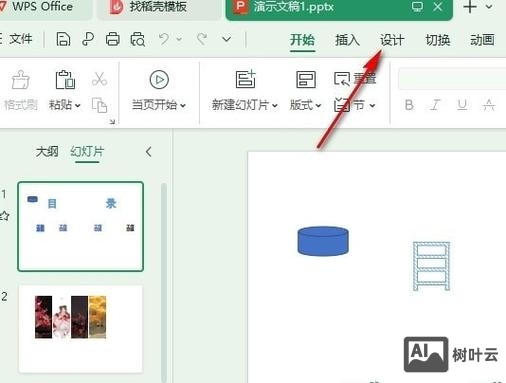Click the animation star icon beside slide 1
Image resolution: width=506 pixels, height=383 pixels.
[5, 216]
